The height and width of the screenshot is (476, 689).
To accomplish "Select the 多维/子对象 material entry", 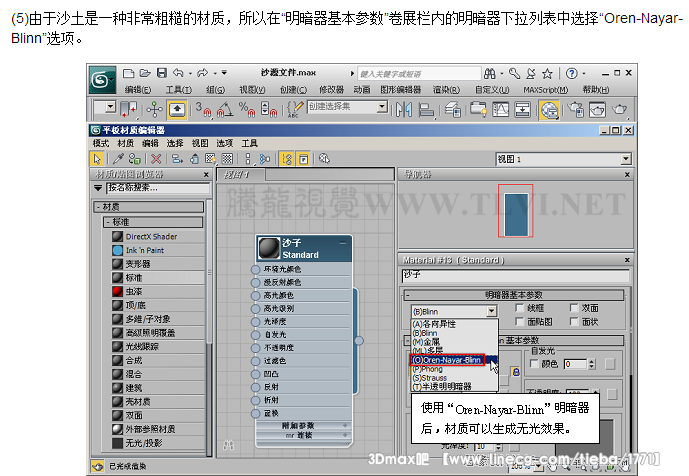I will tap(157, 319).
